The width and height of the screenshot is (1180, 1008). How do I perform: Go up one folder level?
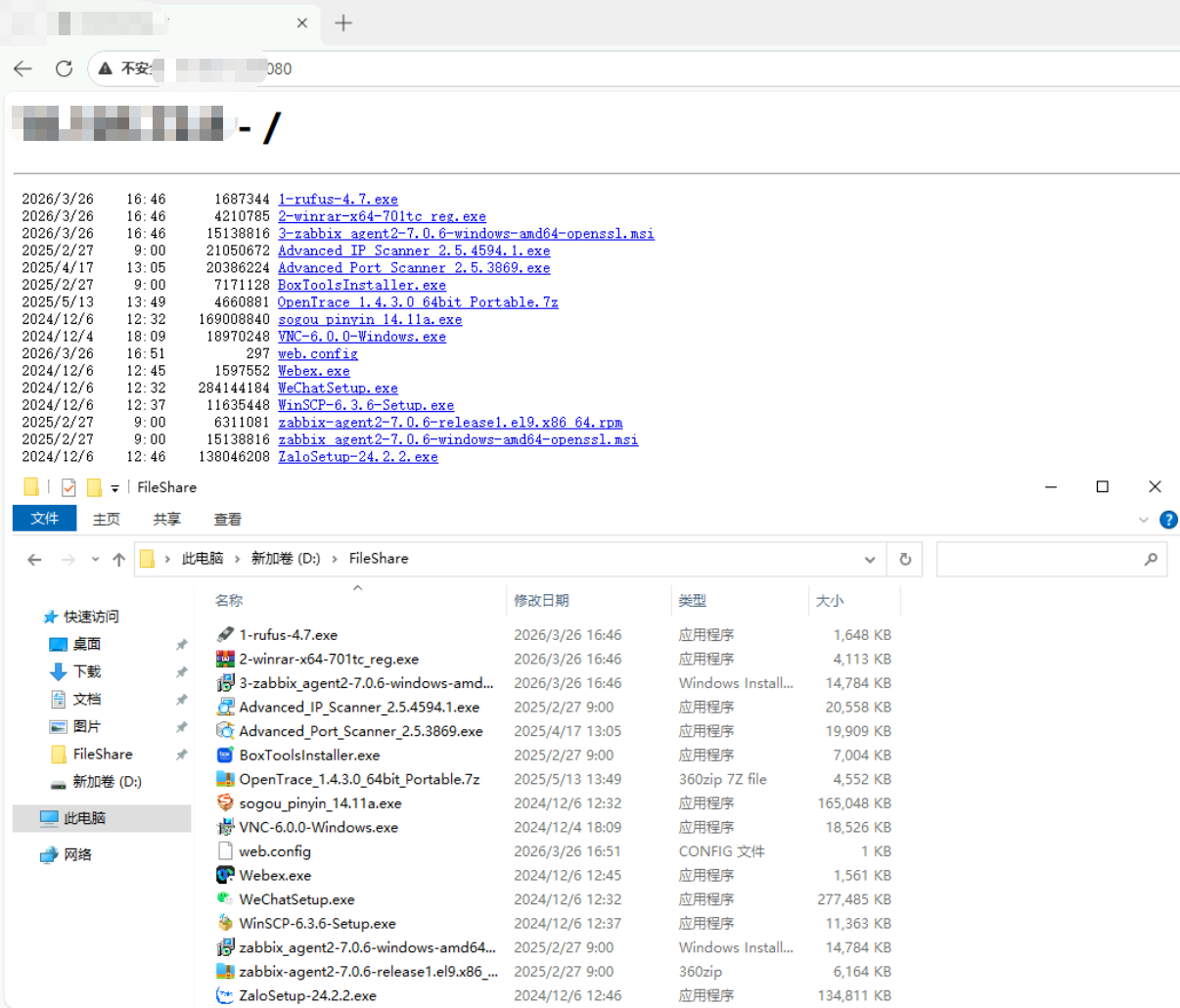(x=118, y=560)
